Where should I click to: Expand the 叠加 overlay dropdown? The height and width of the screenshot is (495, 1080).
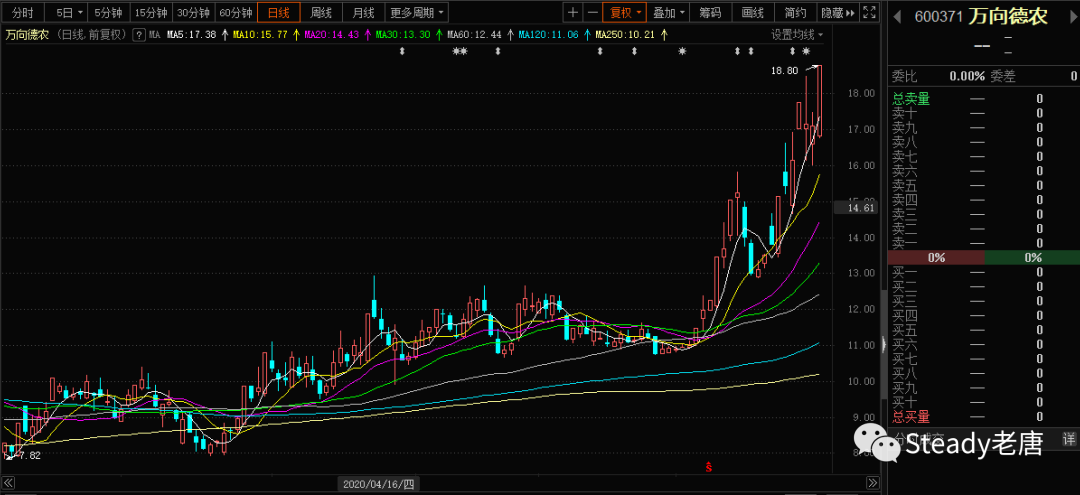click(x=668, y=13)
